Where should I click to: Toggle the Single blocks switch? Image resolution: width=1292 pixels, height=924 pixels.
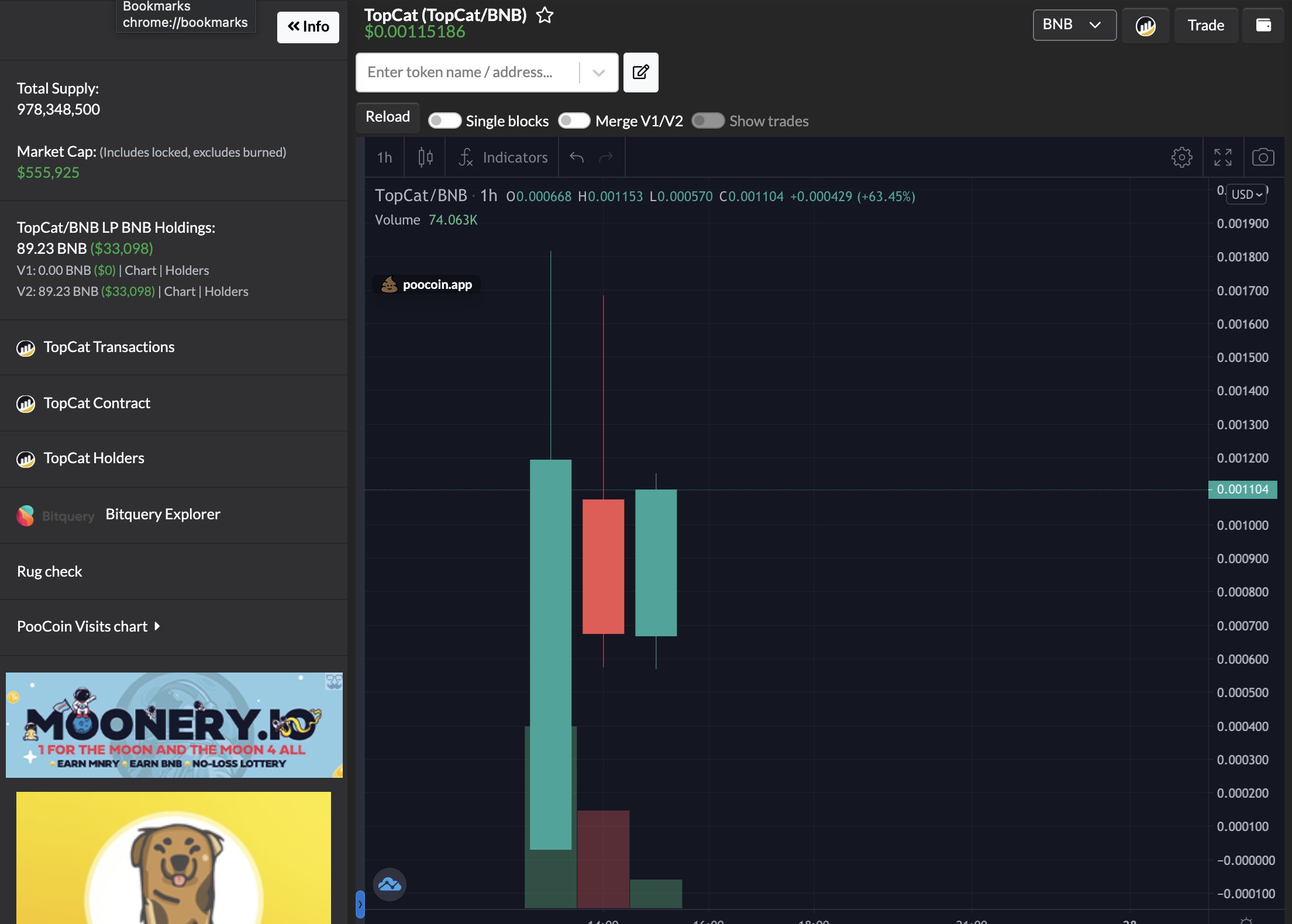click(445, 120)
